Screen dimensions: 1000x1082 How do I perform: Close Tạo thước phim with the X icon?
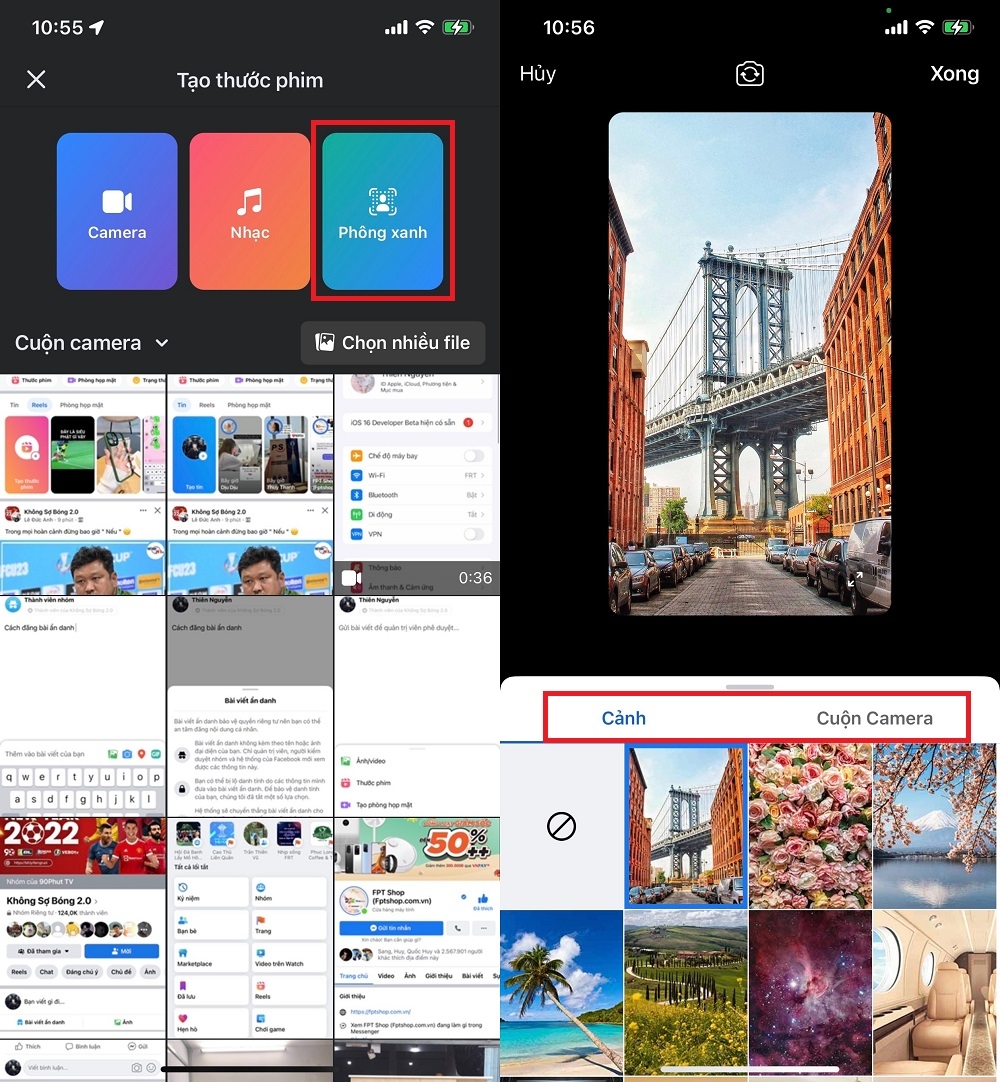(x=36, y=79)
